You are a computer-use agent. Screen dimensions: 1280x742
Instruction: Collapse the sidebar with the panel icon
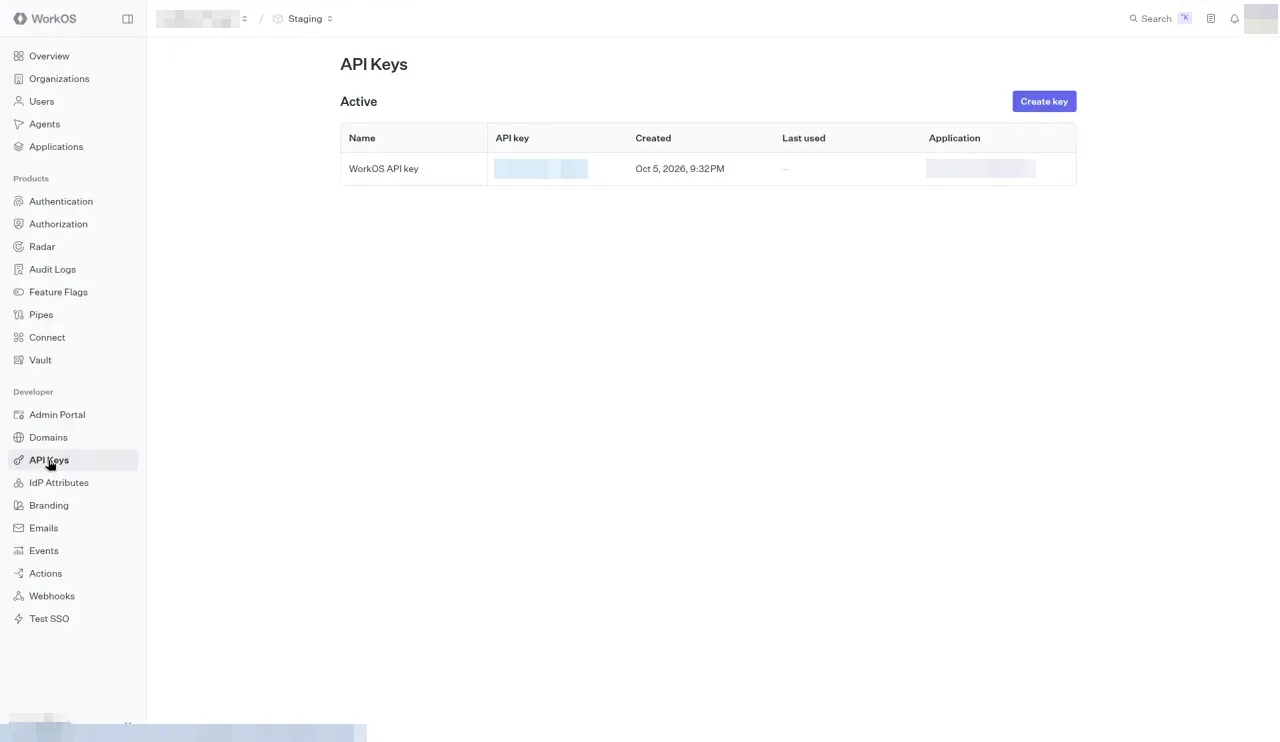[127, 19]
